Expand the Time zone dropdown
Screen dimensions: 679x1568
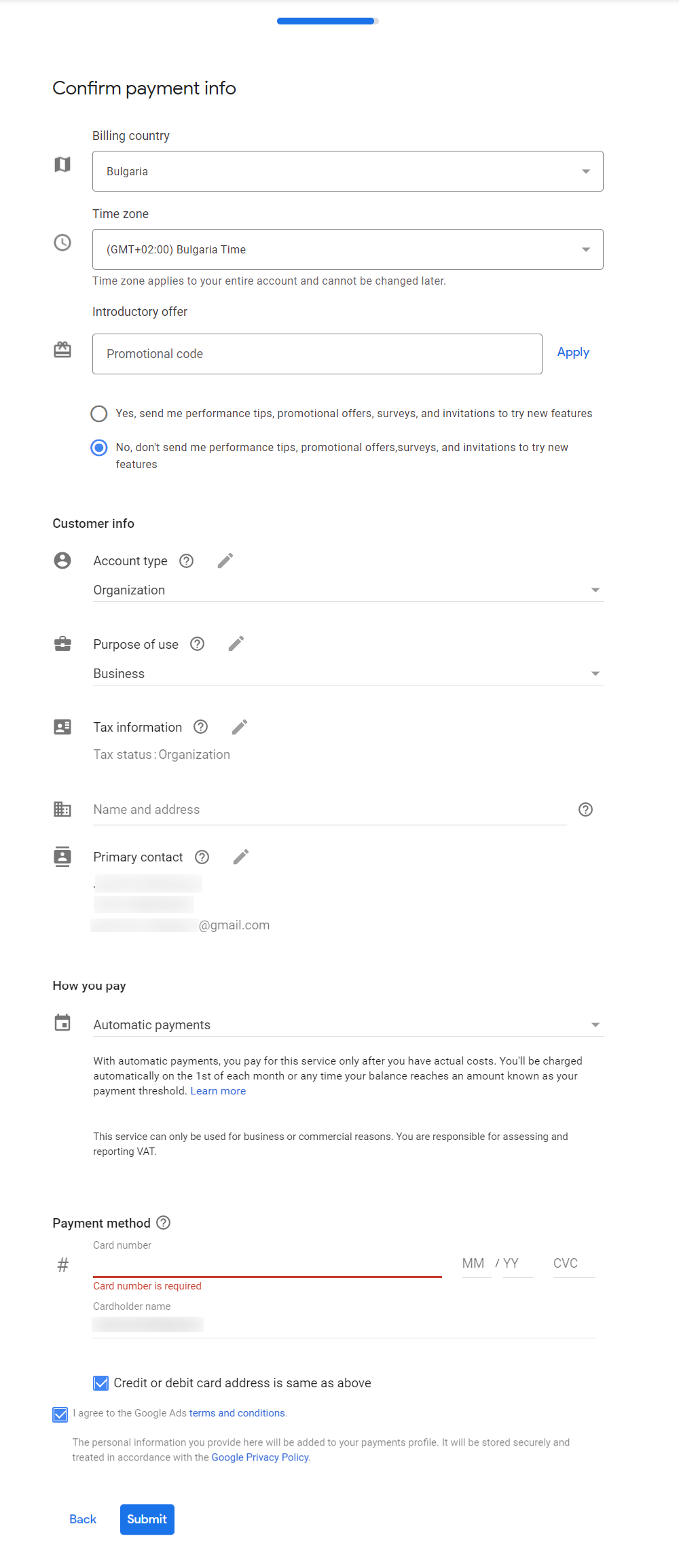pos(348,249)
